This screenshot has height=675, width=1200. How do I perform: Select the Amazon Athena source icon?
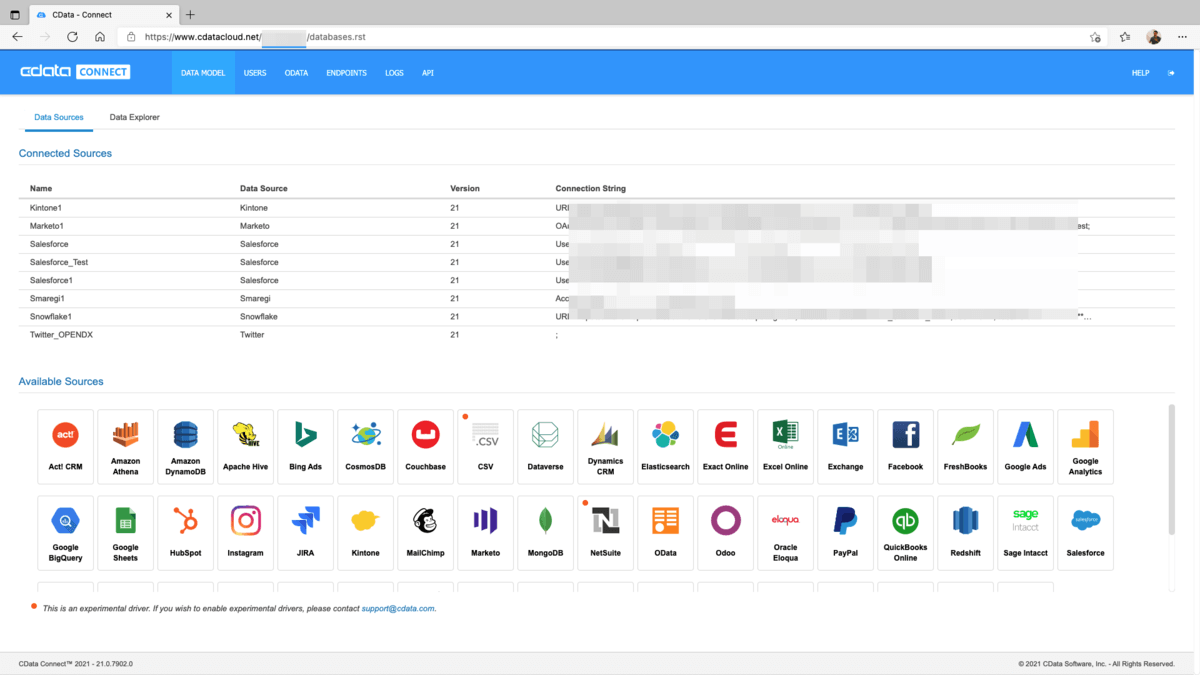[x=125, y=446]
